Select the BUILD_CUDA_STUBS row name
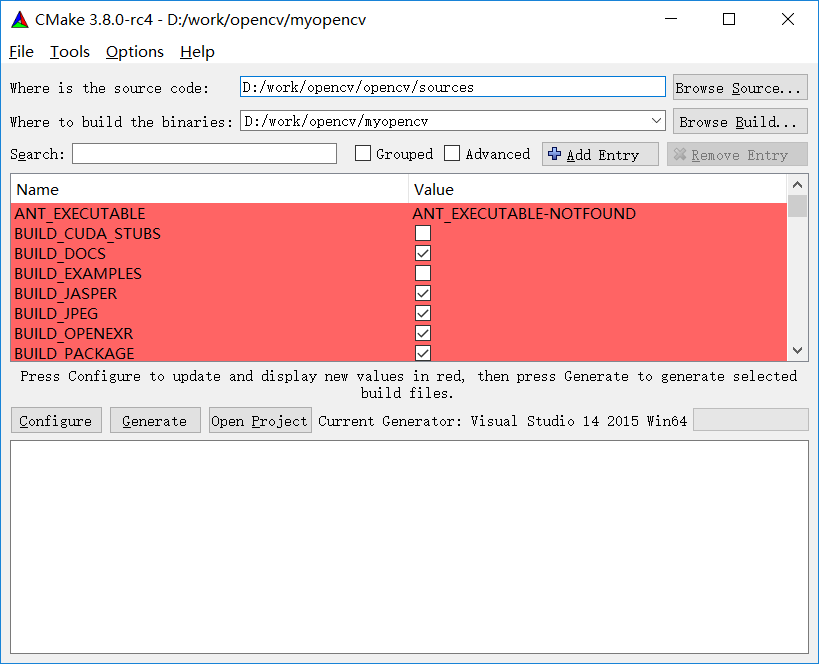 (x=88, y=234)
